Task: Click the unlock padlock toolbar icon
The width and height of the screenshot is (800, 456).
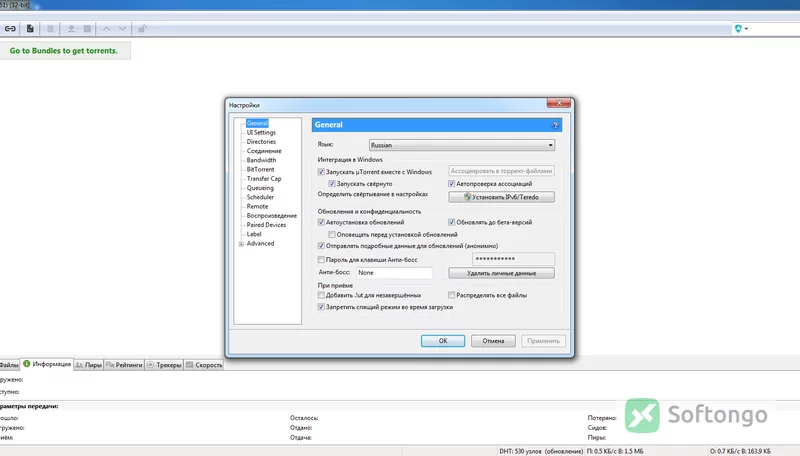Action: [142, 29]
